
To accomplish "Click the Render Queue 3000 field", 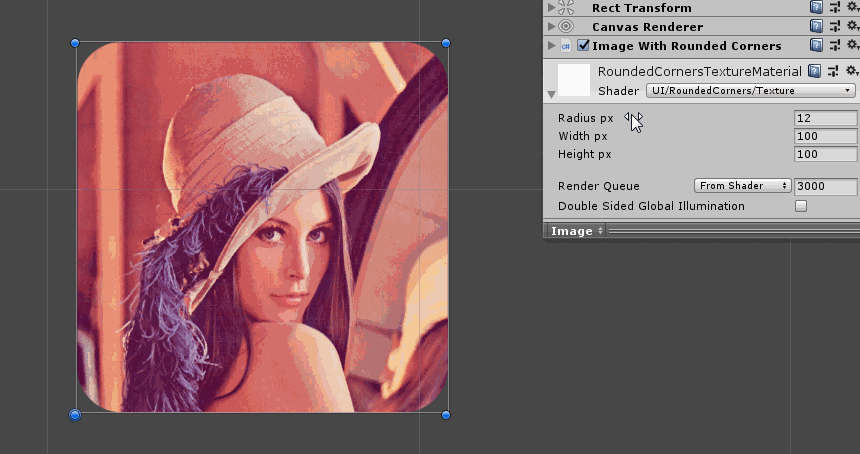I will pyautogui.click(x=825, y=186).
